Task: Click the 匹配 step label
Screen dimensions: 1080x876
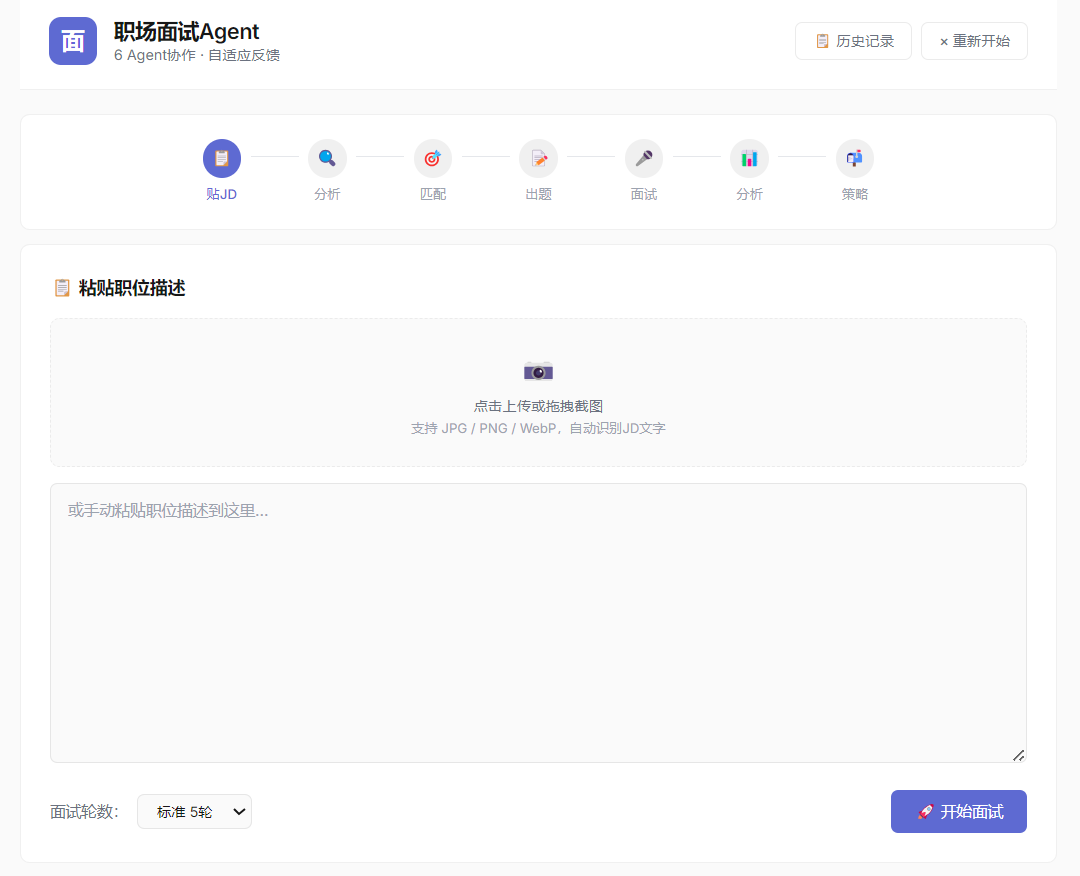Action: tap(433, 194)
